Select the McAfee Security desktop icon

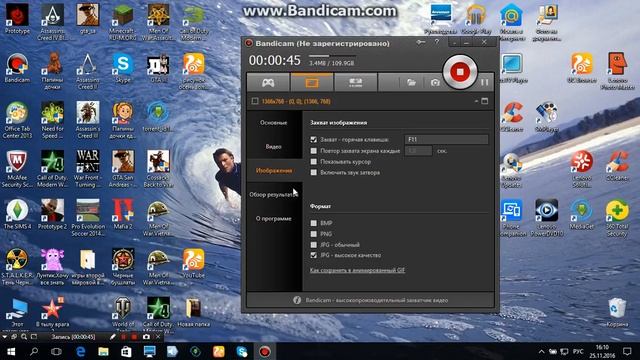pyautogui.click(x=17, y=169)
